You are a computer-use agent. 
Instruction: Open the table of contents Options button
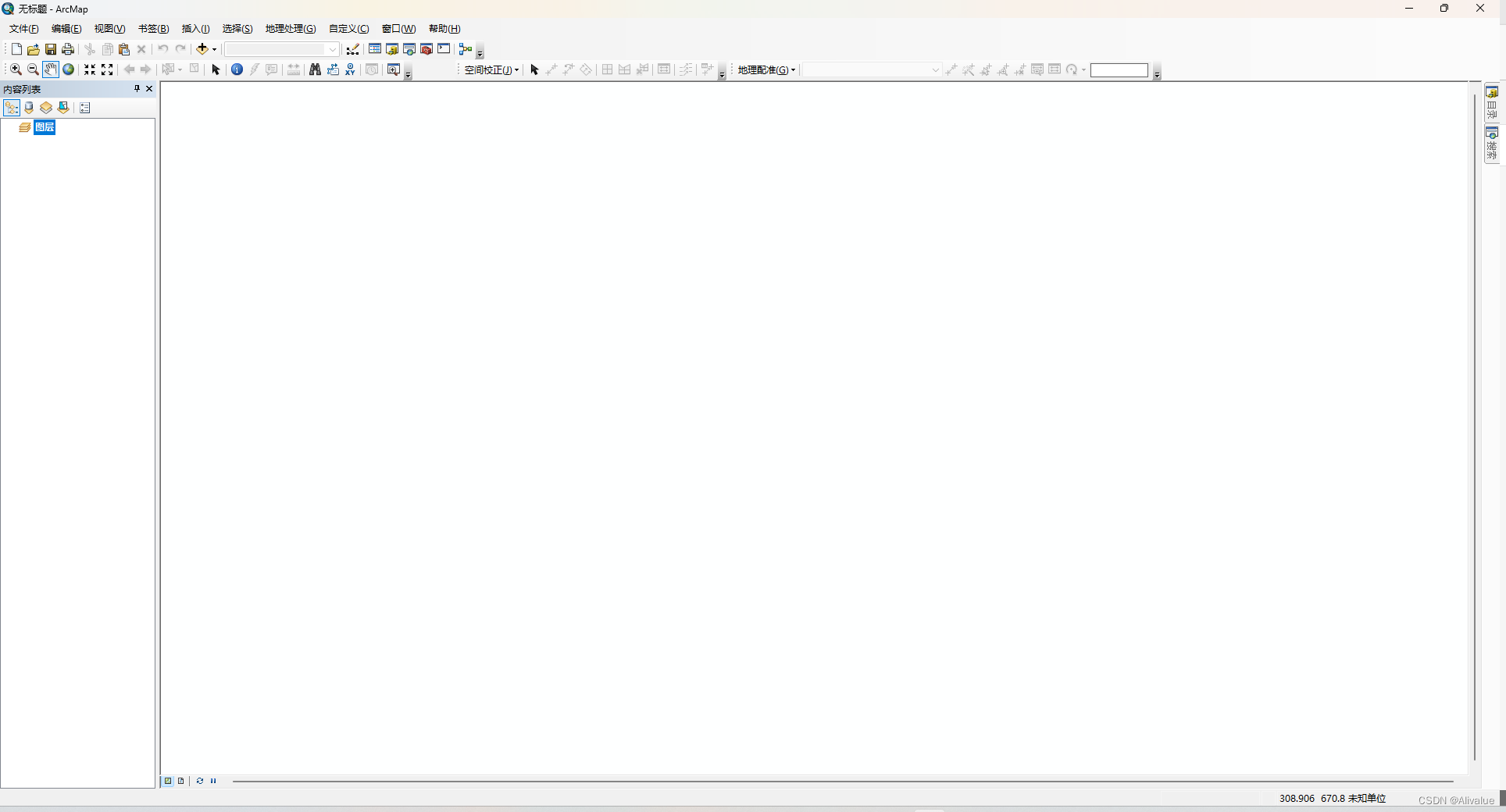point(85,108)
